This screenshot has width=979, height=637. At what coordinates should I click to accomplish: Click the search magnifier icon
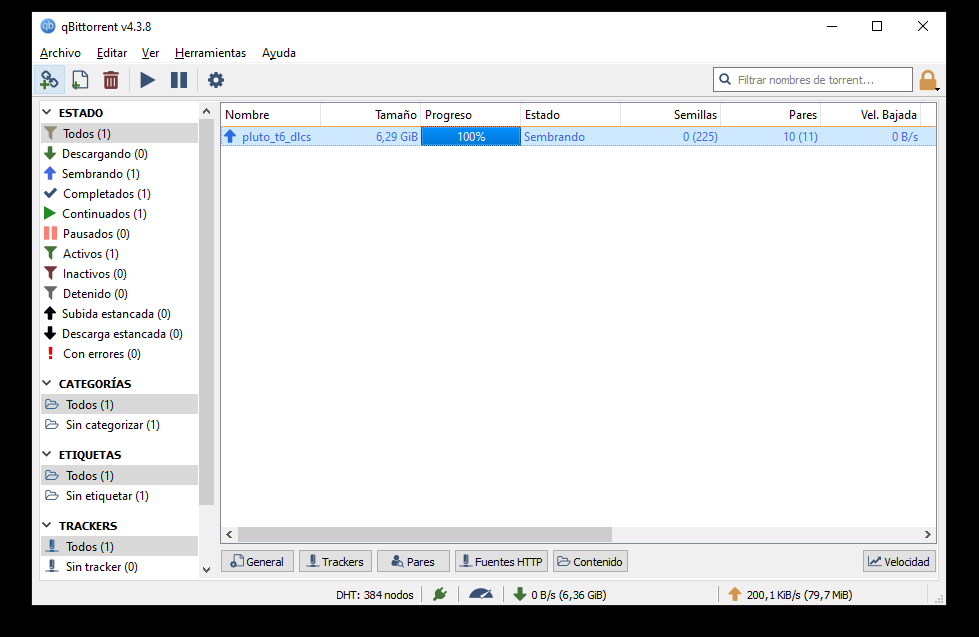coord(725,79)
